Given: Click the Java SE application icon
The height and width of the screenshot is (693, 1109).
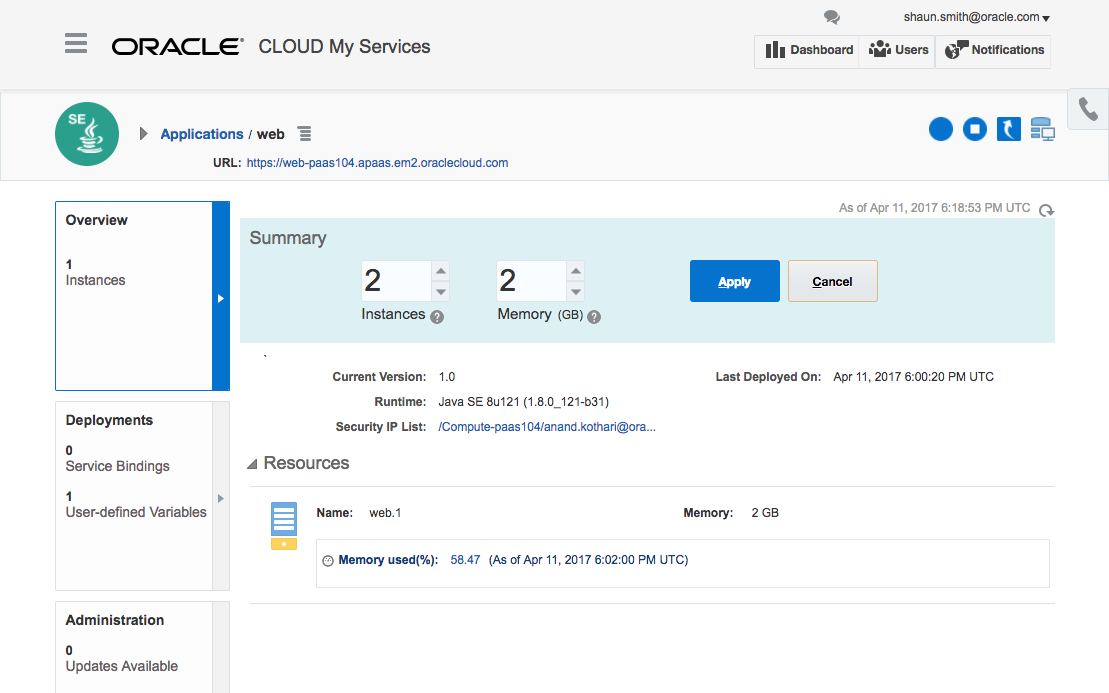Looking at the screenshot, I should click(87, 134).
